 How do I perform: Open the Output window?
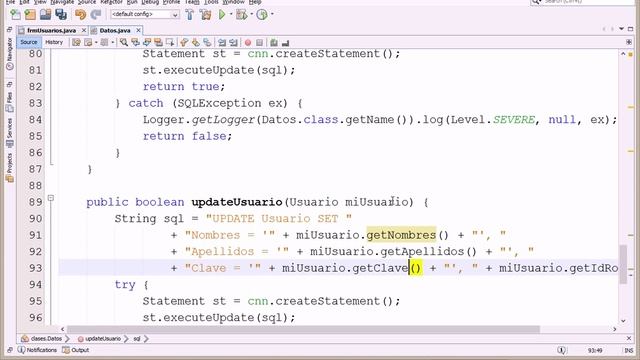tap(76, 350)
